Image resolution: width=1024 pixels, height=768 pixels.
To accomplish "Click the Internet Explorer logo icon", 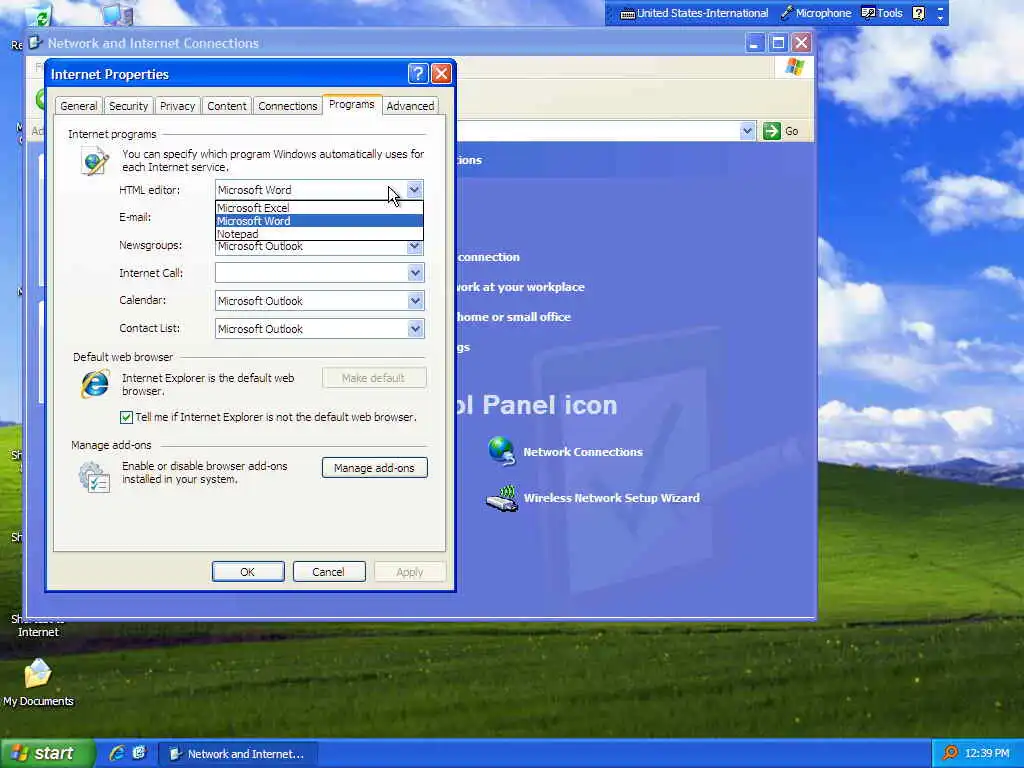I will click(x=95, y=384).
